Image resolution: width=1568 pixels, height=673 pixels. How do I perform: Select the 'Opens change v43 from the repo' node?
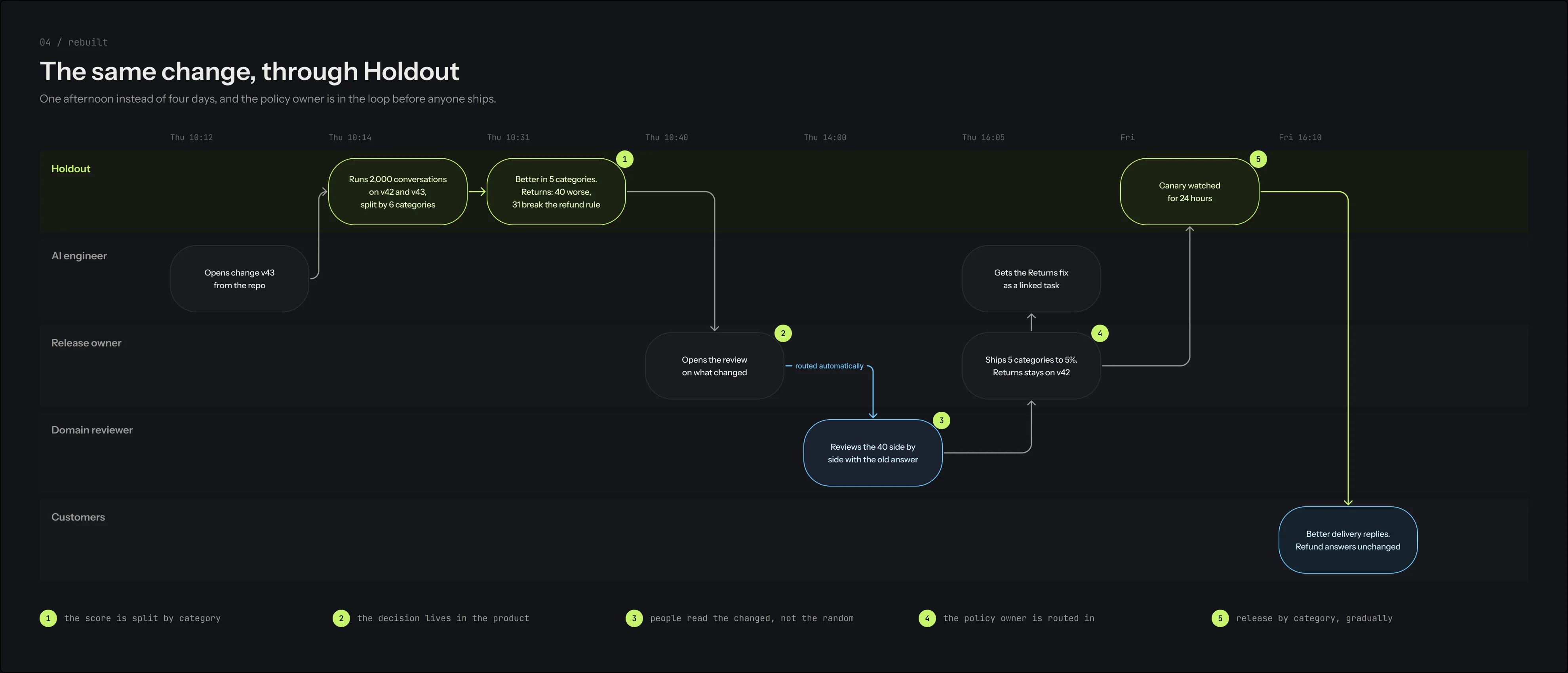pos(239,279)
